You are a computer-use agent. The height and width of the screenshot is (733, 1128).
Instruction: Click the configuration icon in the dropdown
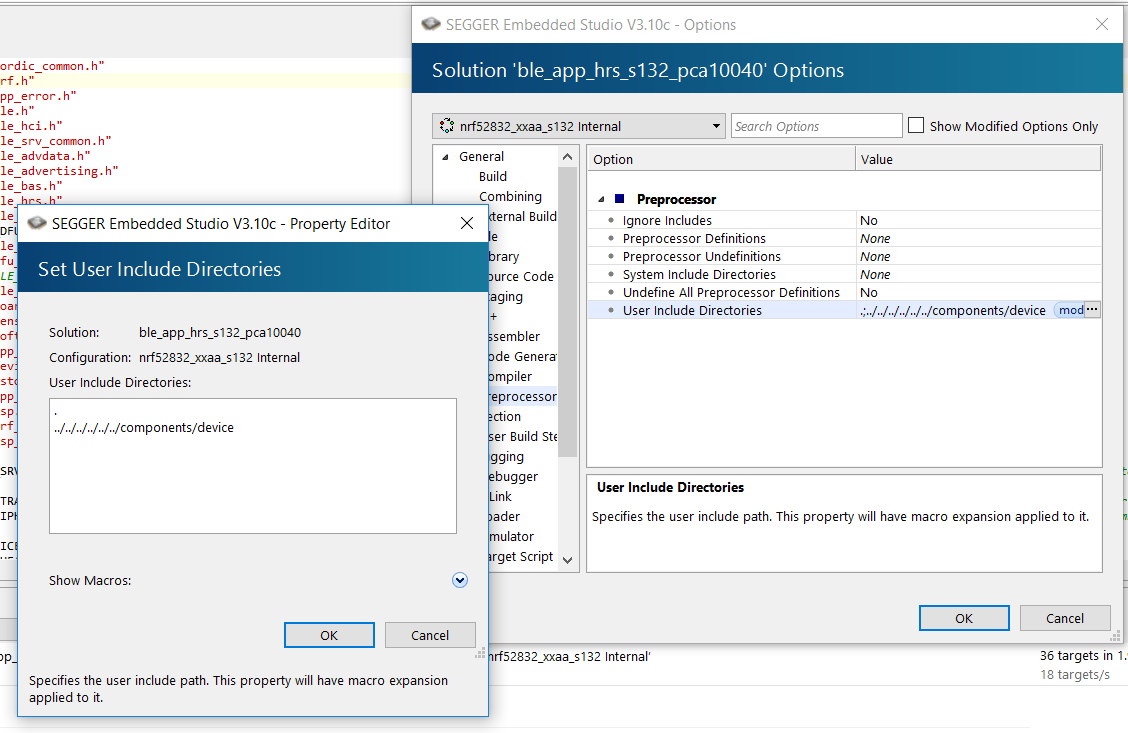coord(447,126)
